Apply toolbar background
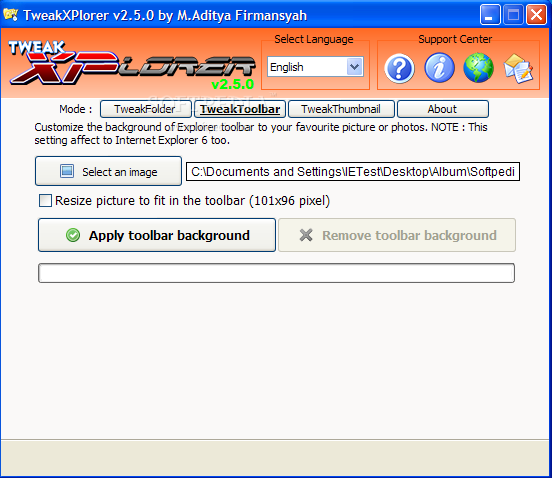 157,235
